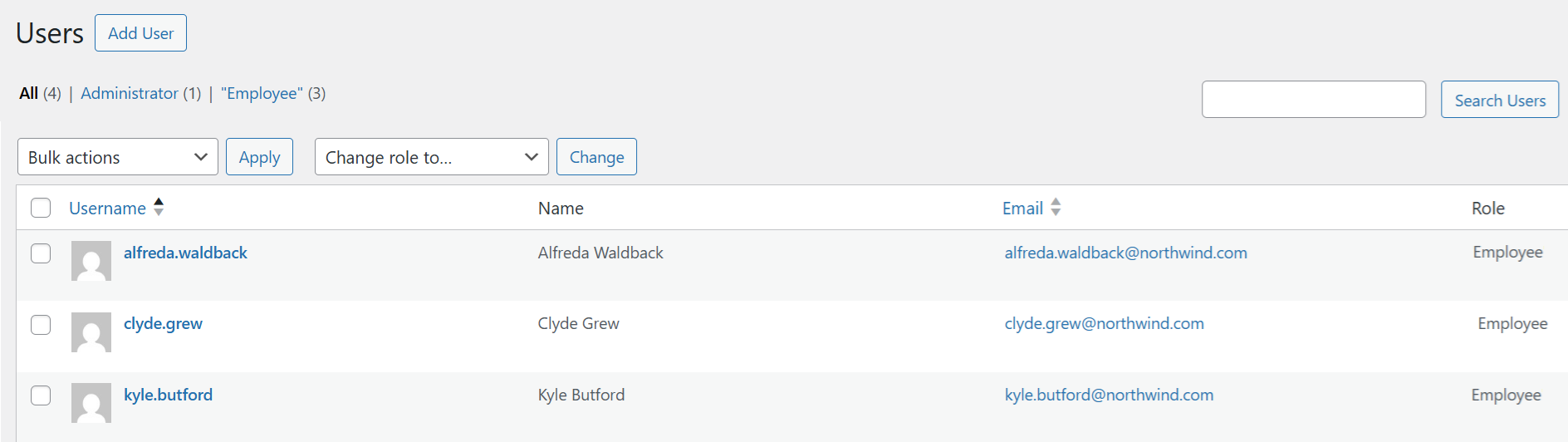The image size is (1568, 442).
Task: Click the Email sort arrows icon
Action: [1056, 207]
